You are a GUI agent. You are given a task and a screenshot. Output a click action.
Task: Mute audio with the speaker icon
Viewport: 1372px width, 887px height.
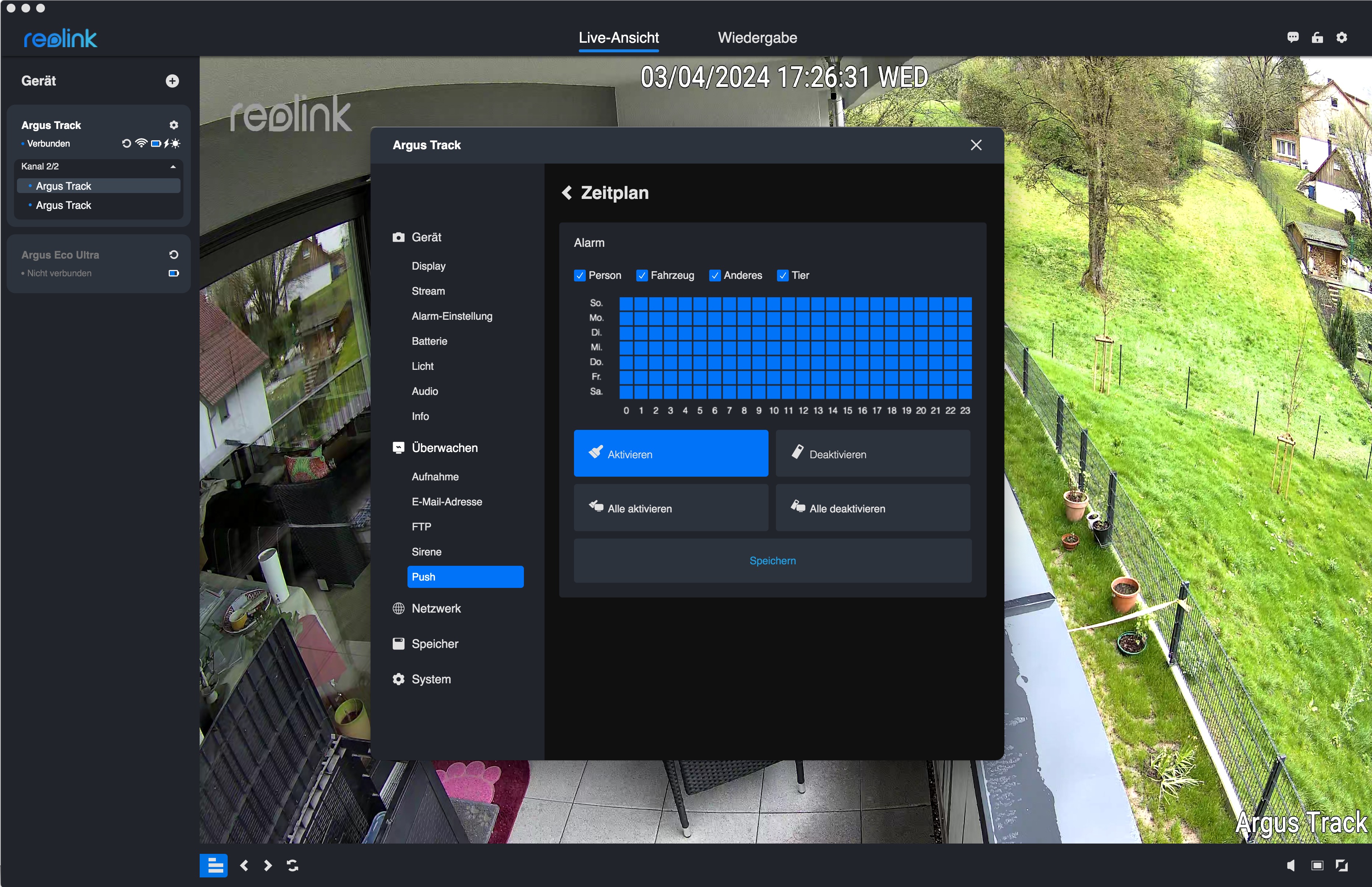(x=1291, y=865)
